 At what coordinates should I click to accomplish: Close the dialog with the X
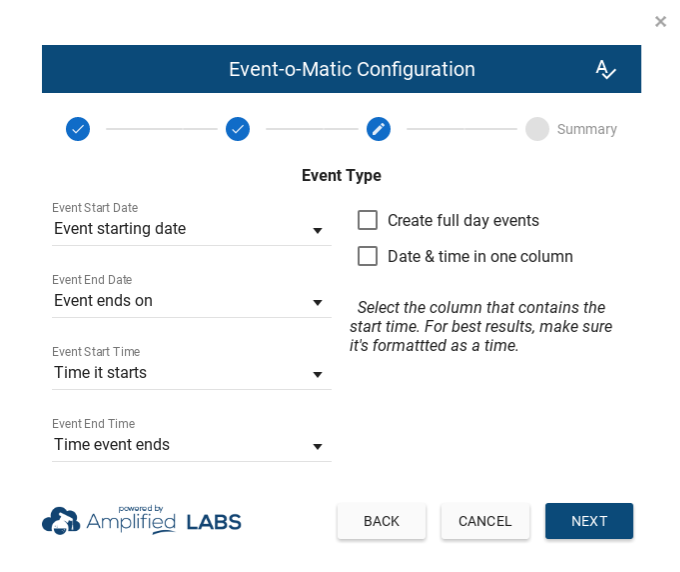pyautogui.click(x=660, y=21)
